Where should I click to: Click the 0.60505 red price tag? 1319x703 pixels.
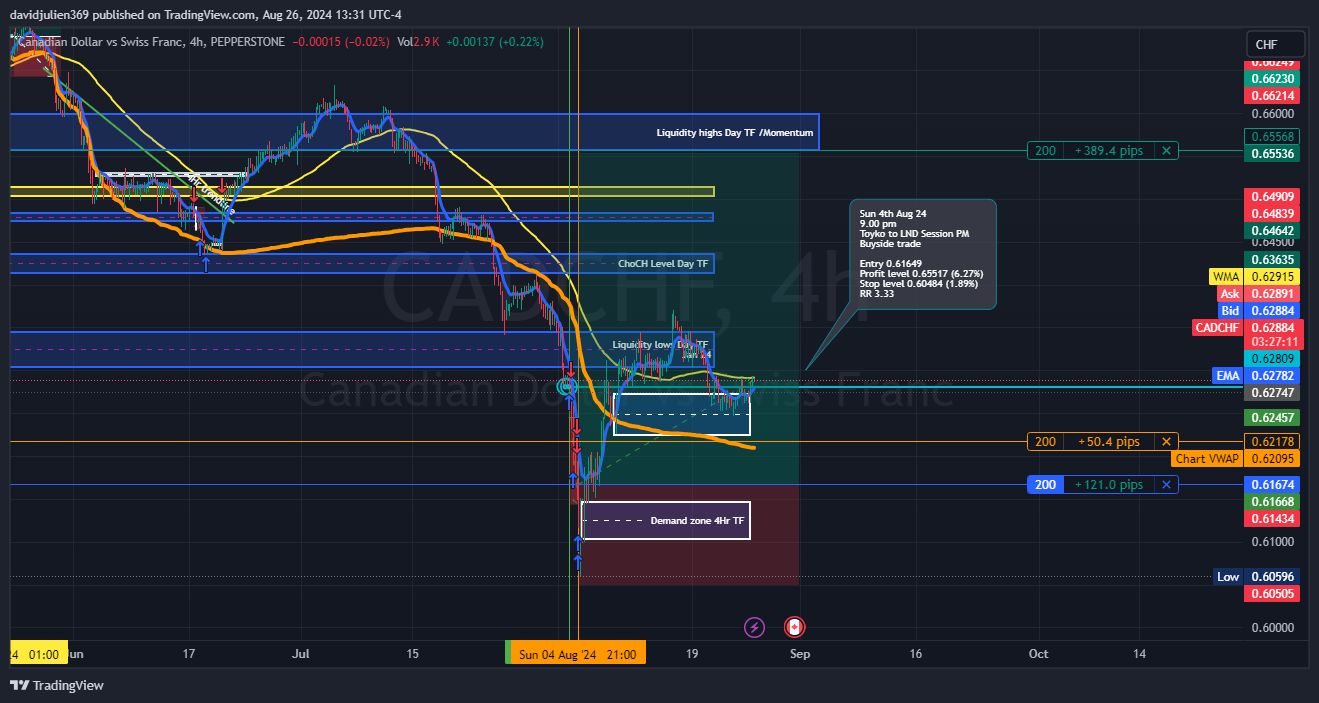1273,594
